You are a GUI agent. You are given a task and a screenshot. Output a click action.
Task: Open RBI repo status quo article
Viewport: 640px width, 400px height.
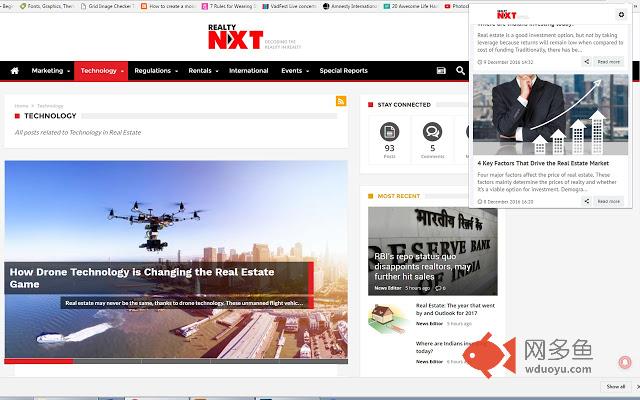[422, 266]
